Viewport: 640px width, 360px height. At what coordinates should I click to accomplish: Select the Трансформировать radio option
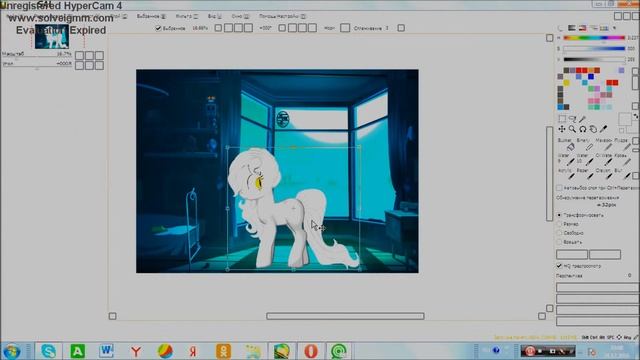(560, 215)
